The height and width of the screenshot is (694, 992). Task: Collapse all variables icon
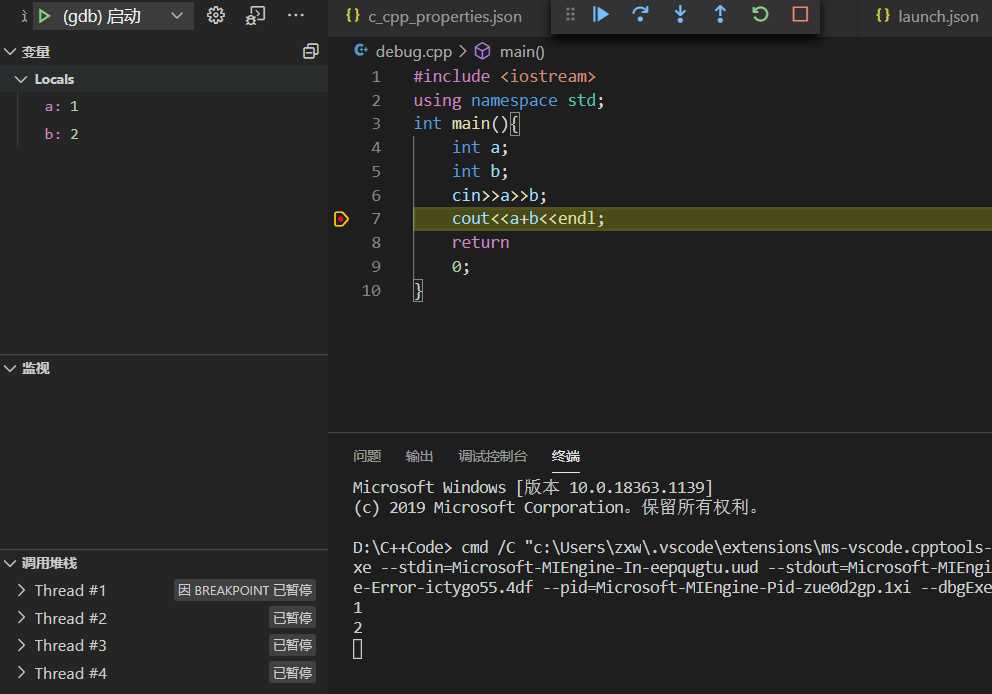pos(311,51)
